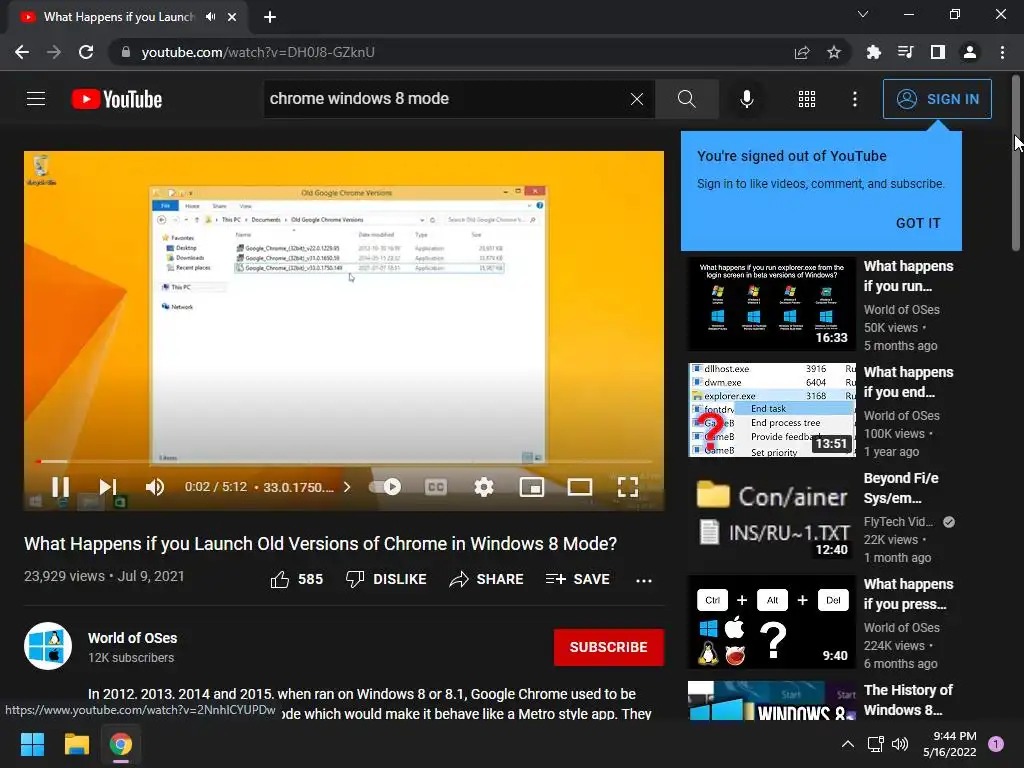This screenshot has height=768, width=1024.
Task: Open the YouTube settings three-dot menu
Action: [855, 99]
